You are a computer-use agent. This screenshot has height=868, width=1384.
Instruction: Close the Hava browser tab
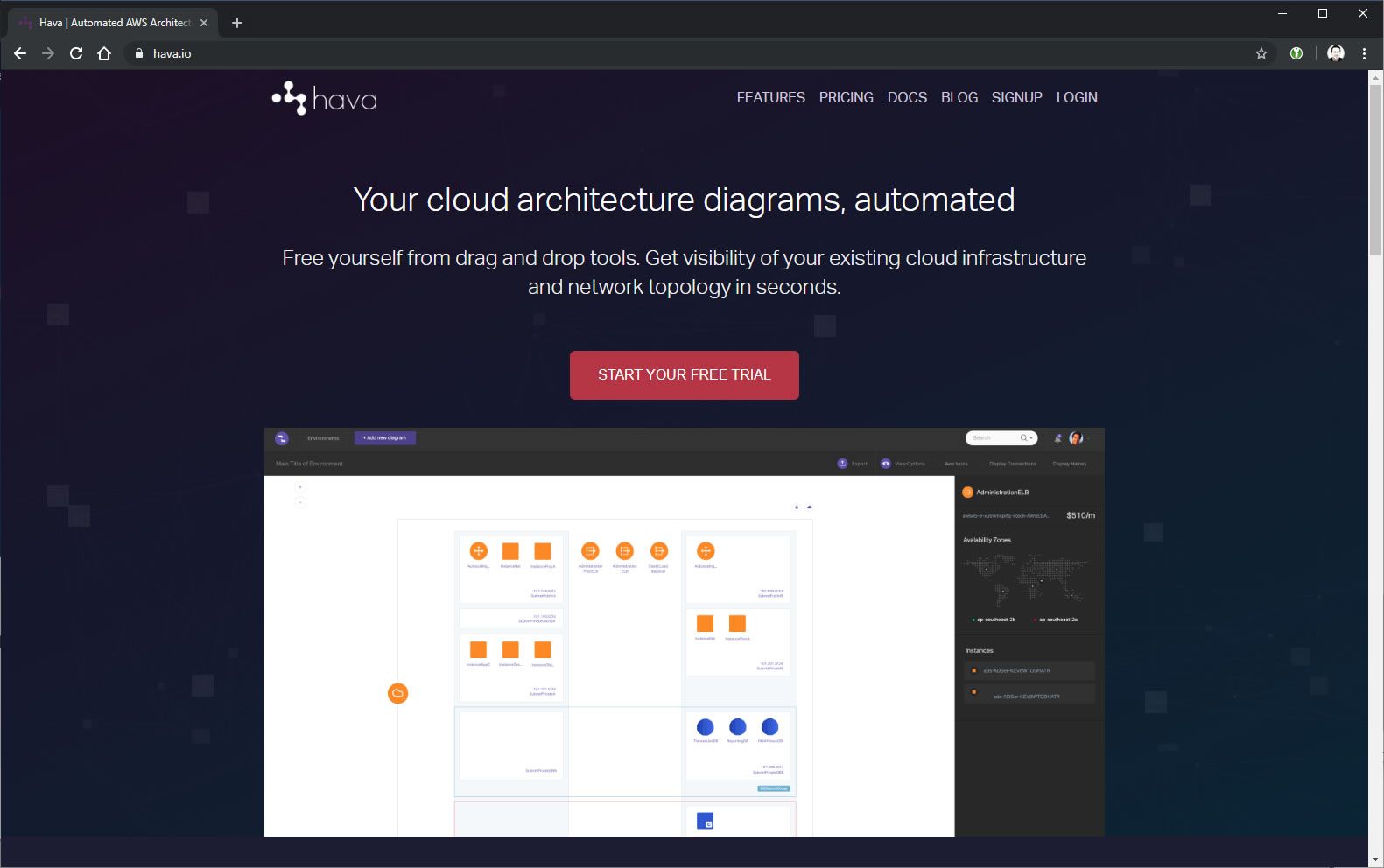pyautogui.click(x=204, y=23)
